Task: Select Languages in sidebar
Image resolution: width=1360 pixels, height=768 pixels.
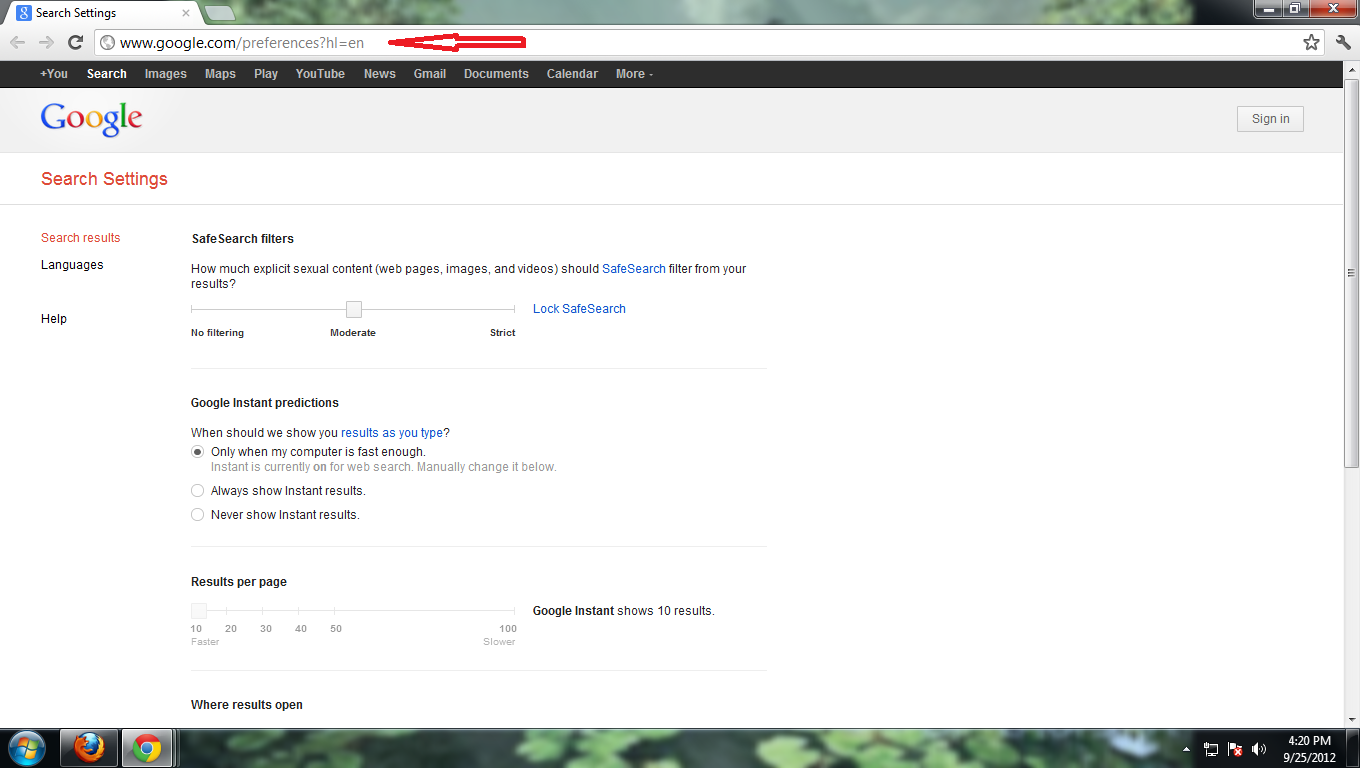Action: (x=72, y=265)
